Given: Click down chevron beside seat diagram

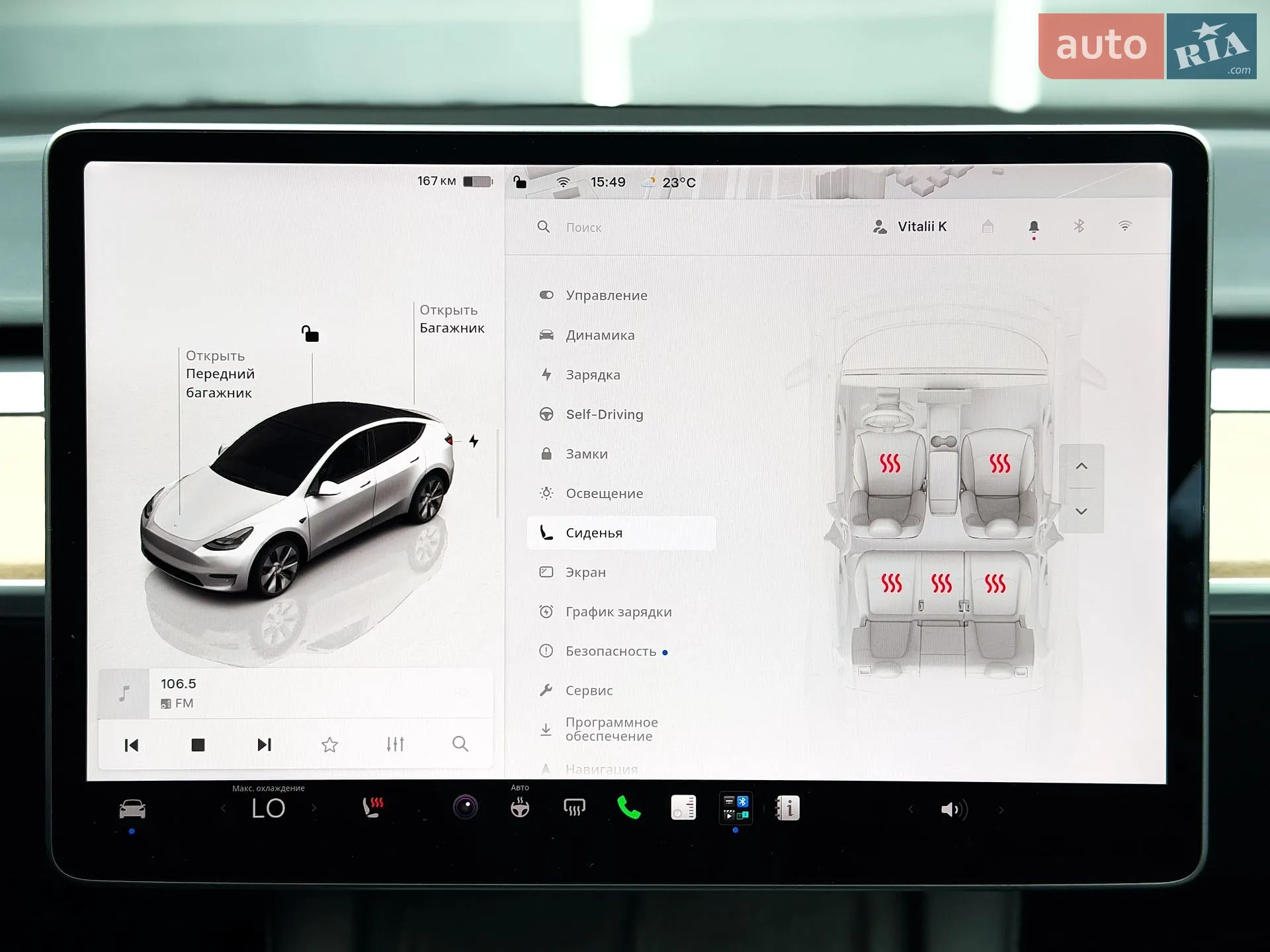Looking at the screenshot, I should (x=1081, y=511).
